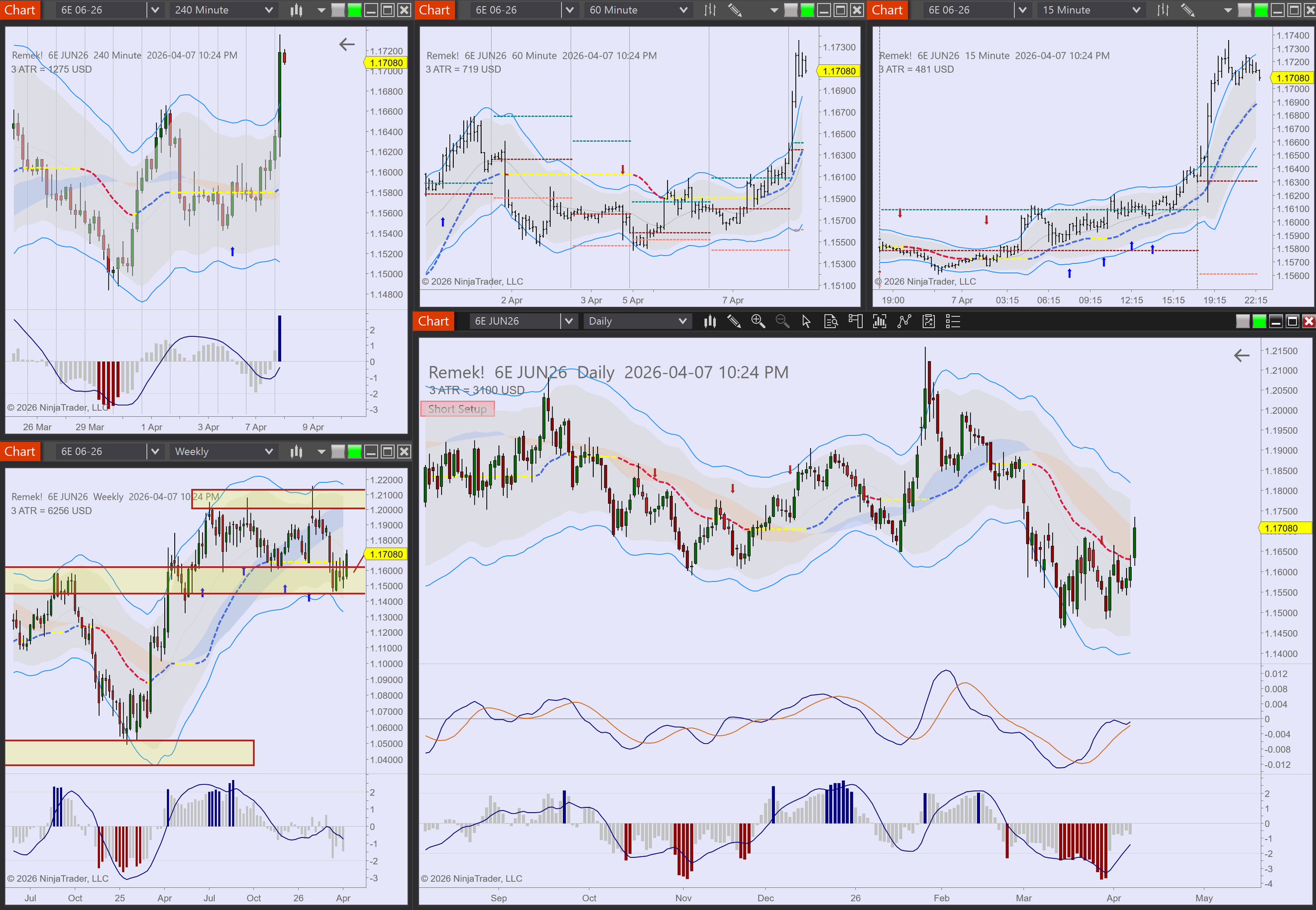Click the bar style icon in 240 Minute chart
Image resolution: width=1316 pixels, height=910 pixels.
click(x=296, y=9)
